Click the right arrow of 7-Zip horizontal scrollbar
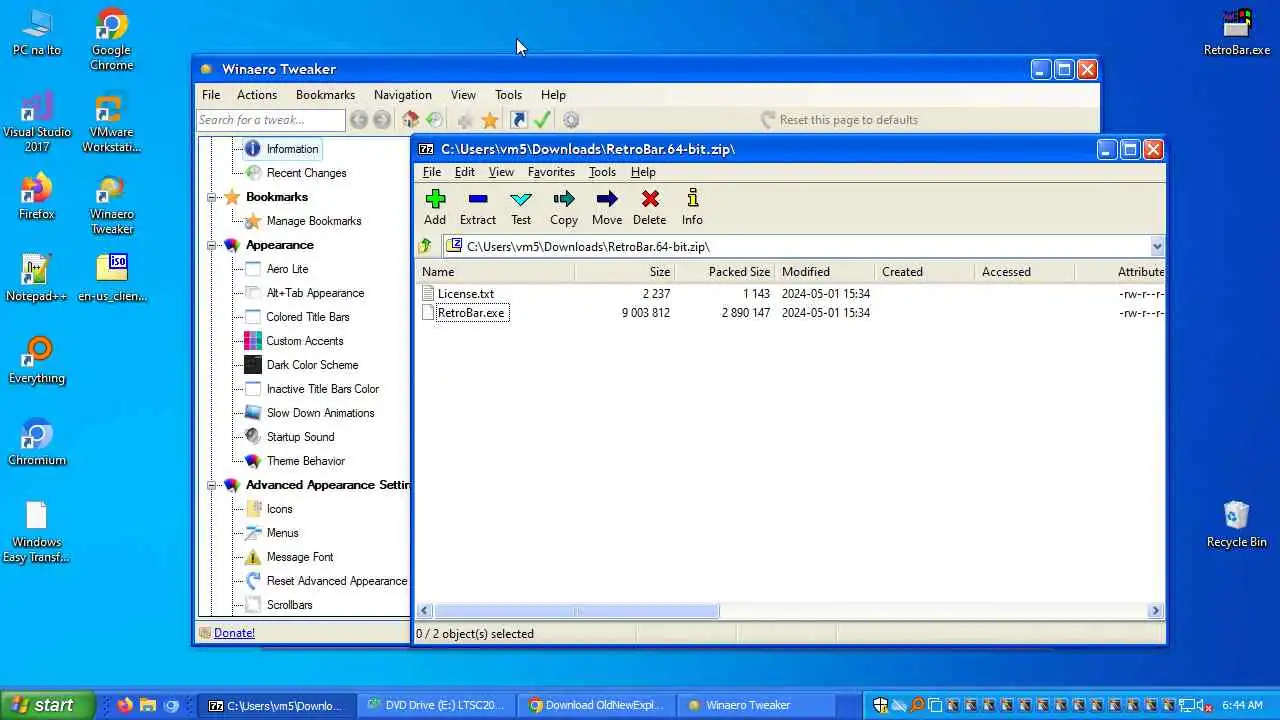Image resolution: width=1280 pixels, height=720 pixels. [x=1155, y=611]
